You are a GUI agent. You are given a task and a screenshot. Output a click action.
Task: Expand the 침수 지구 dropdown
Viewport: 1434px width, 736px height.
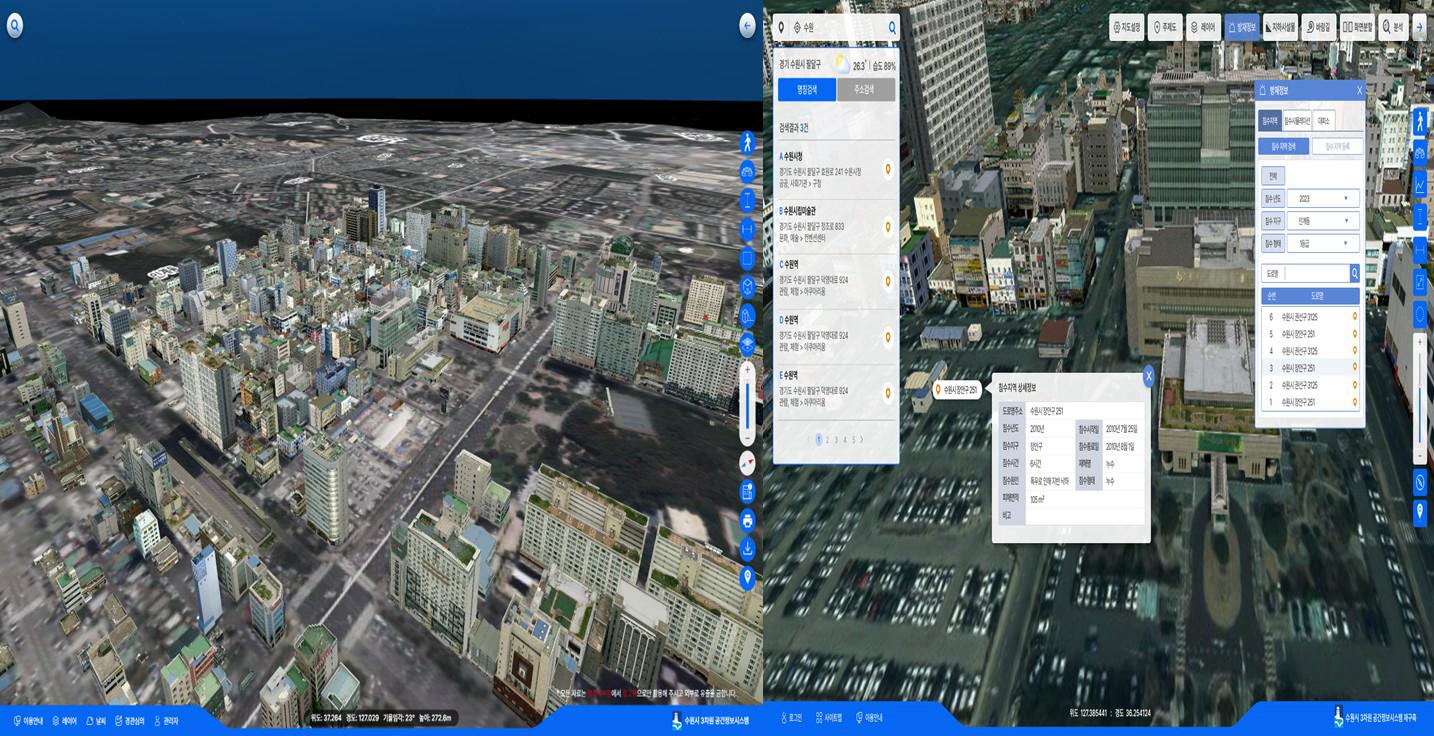(1322, 221)
